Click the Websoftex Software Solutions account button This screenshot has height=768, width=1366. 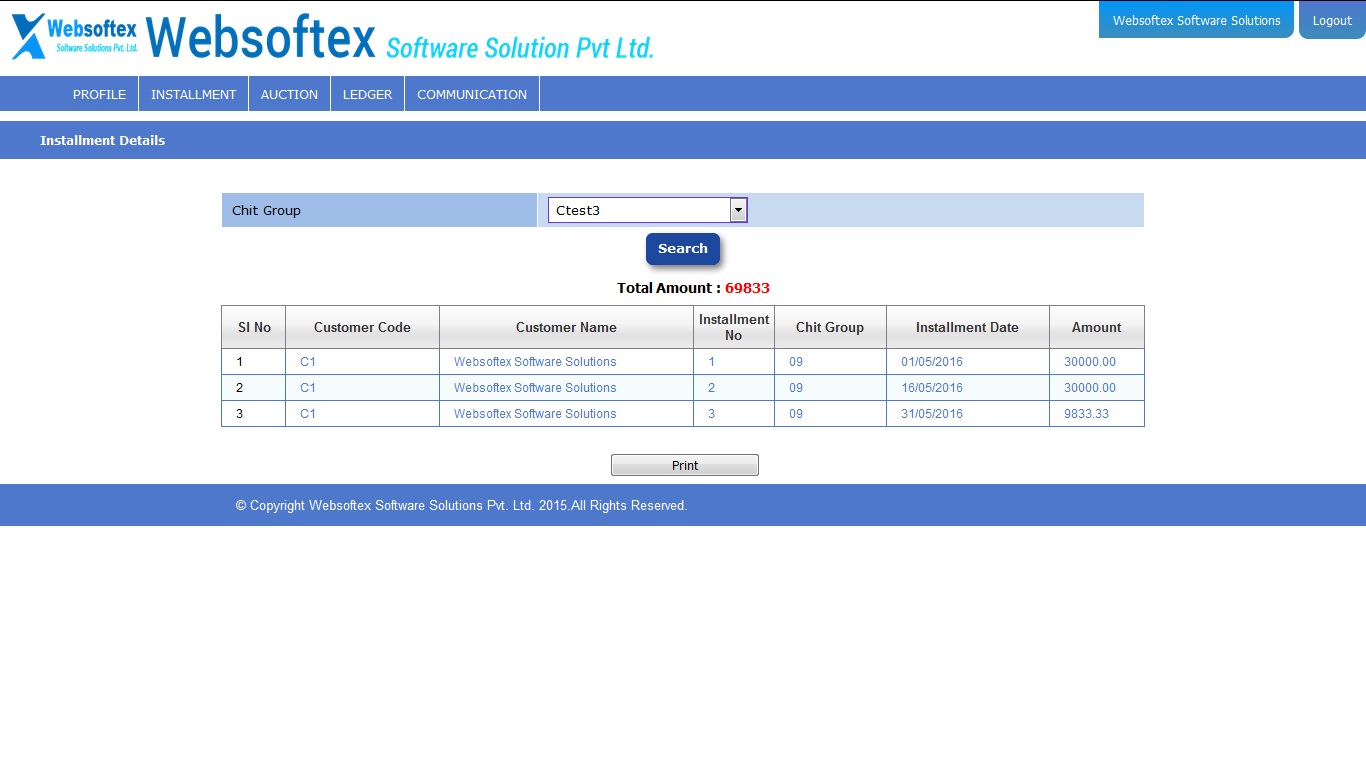coord(1196,20)
